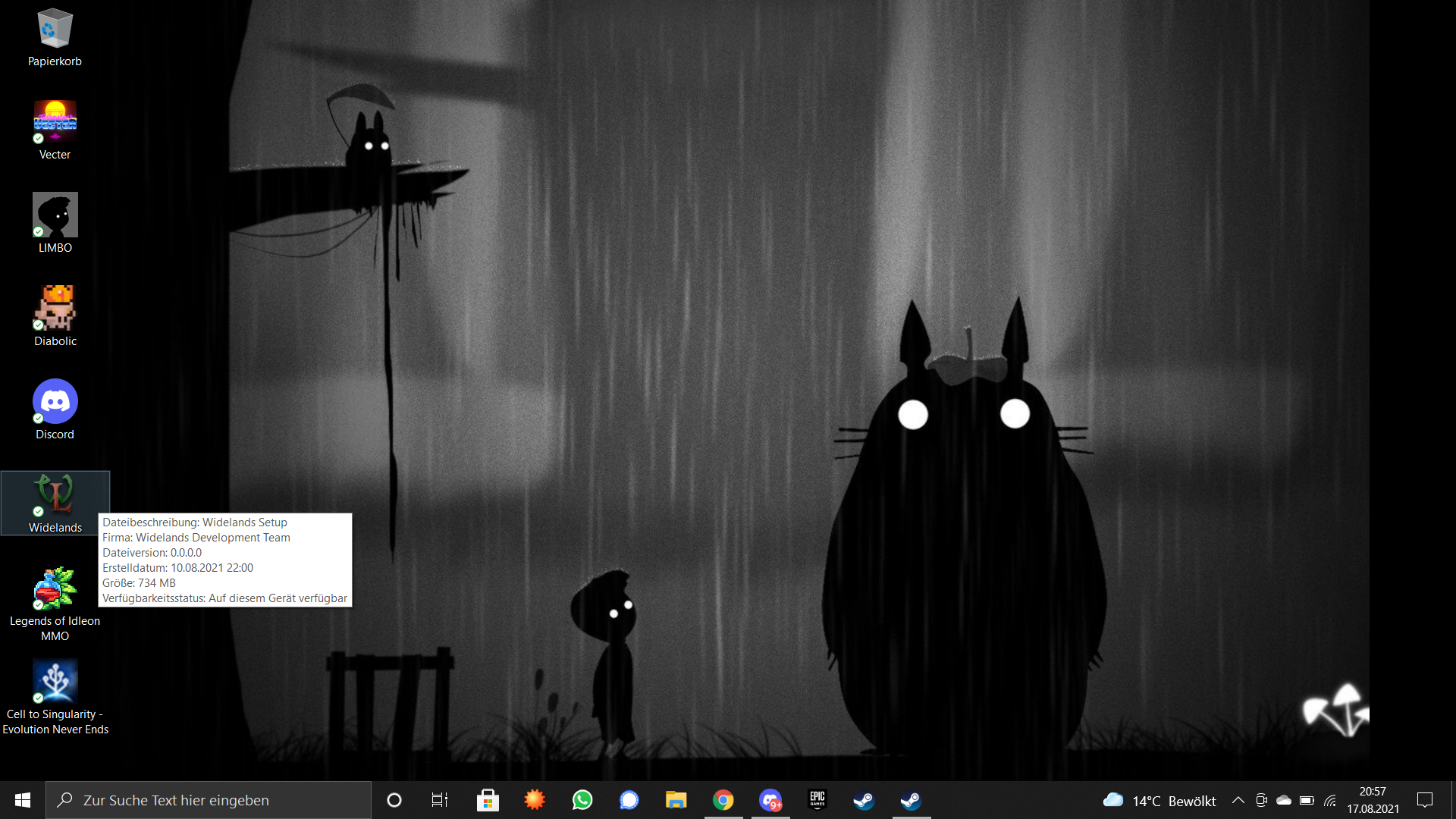Open the Wi-Fi network flyout

(x=1330, y=800)
